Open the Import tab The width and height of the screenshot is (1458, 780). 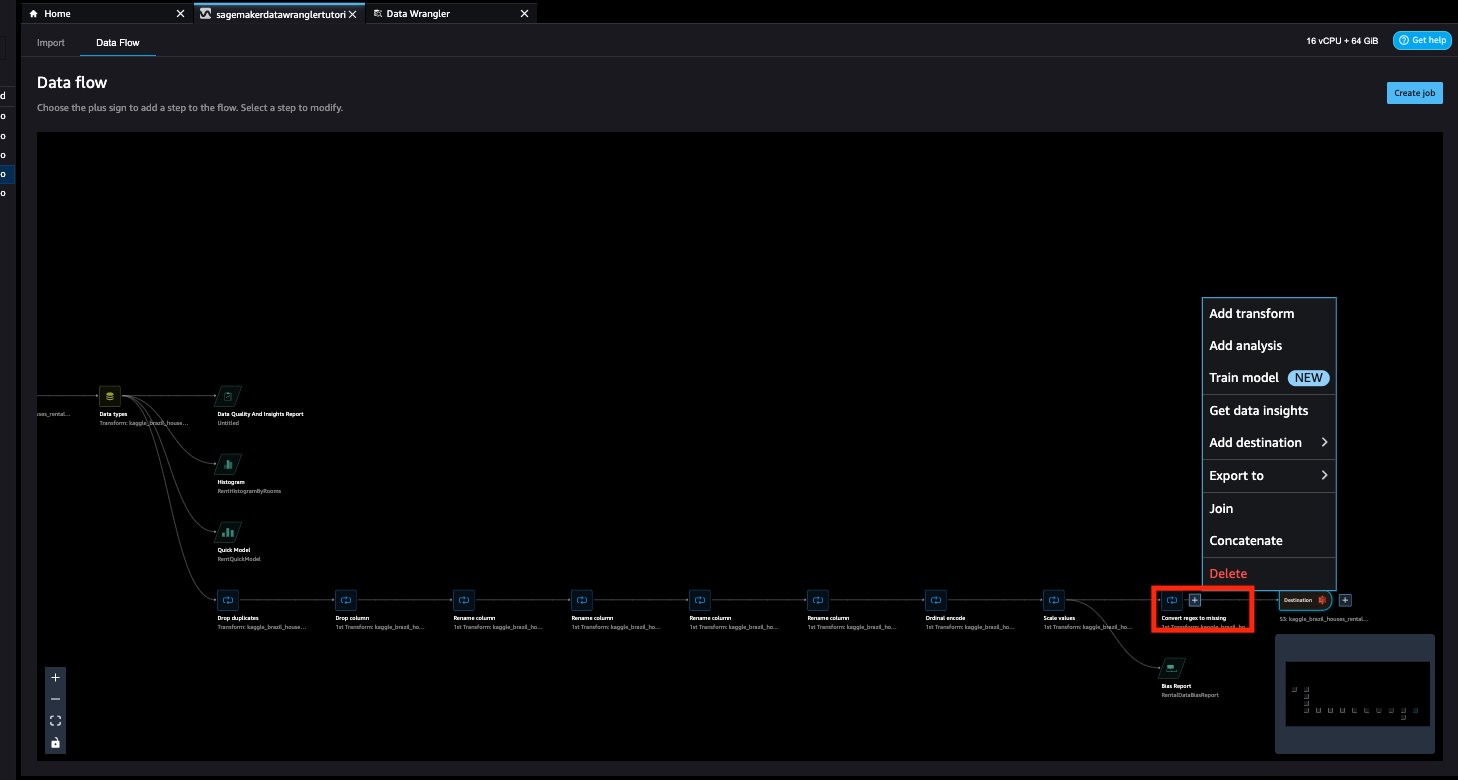(x=51, y=43)
